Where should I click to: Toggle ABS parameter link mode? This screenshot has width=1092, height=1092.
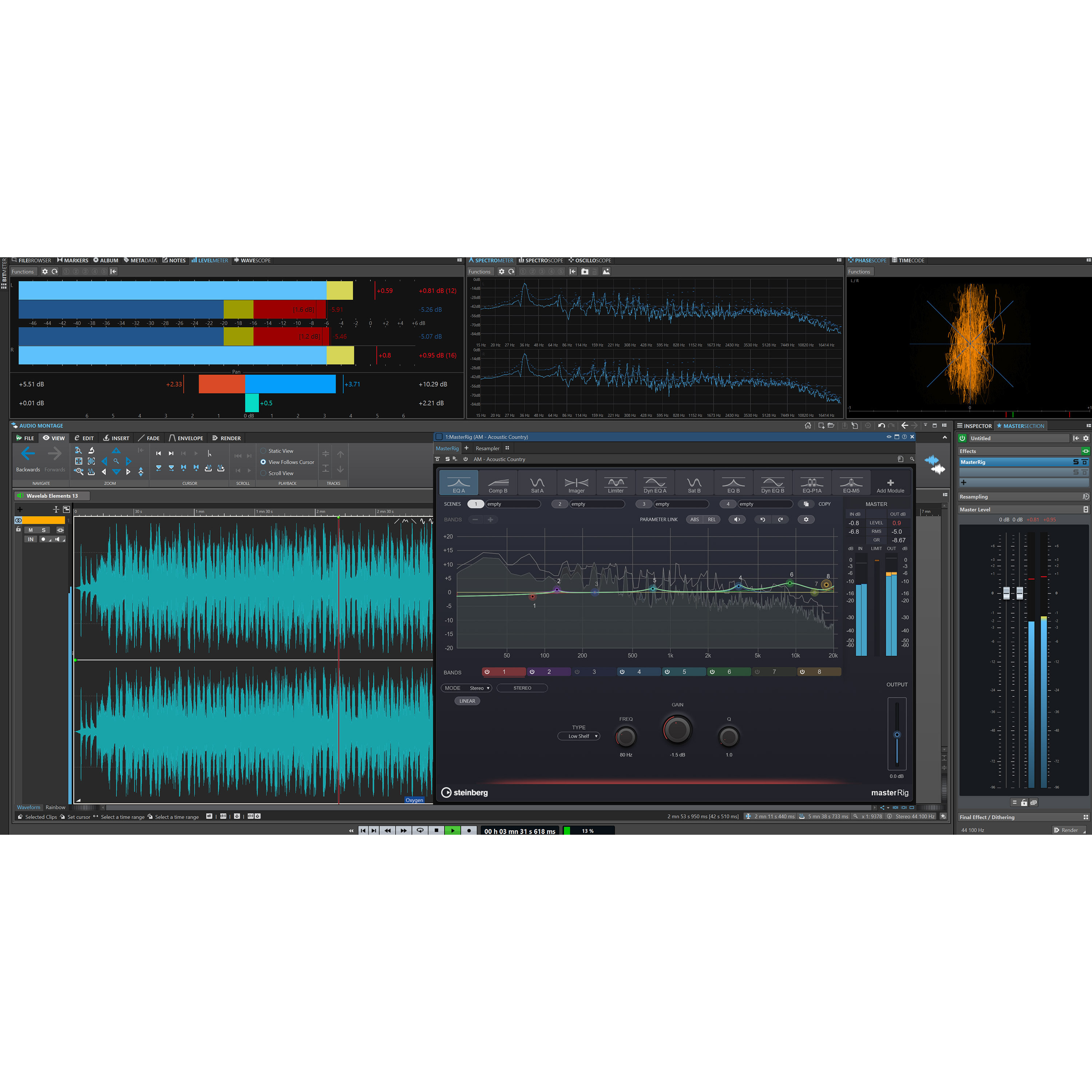tap(695, 519)
